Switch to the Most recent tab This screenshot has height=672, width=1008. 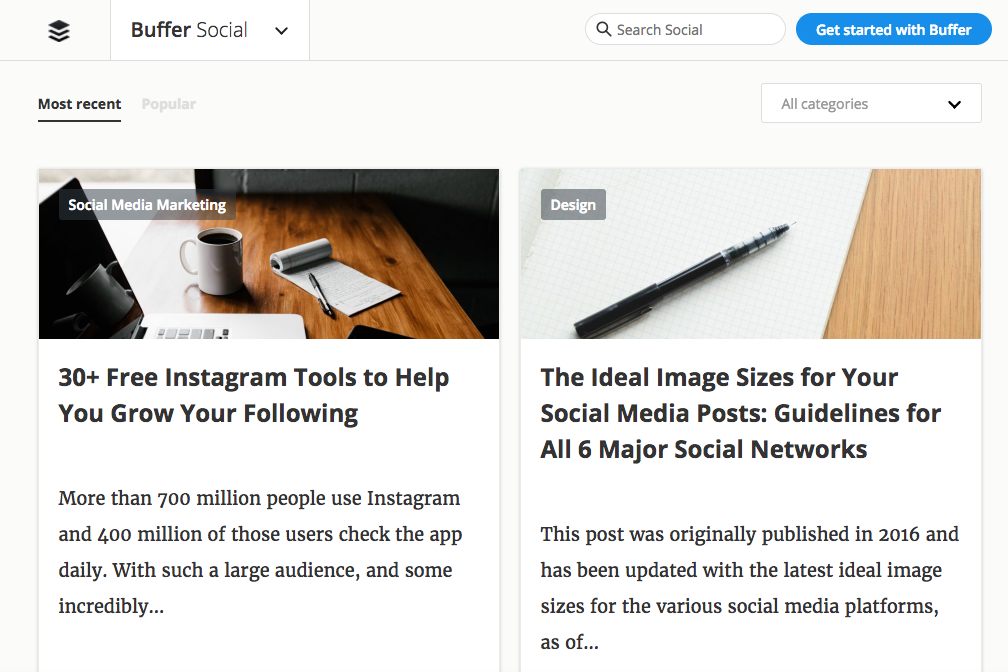79,104
